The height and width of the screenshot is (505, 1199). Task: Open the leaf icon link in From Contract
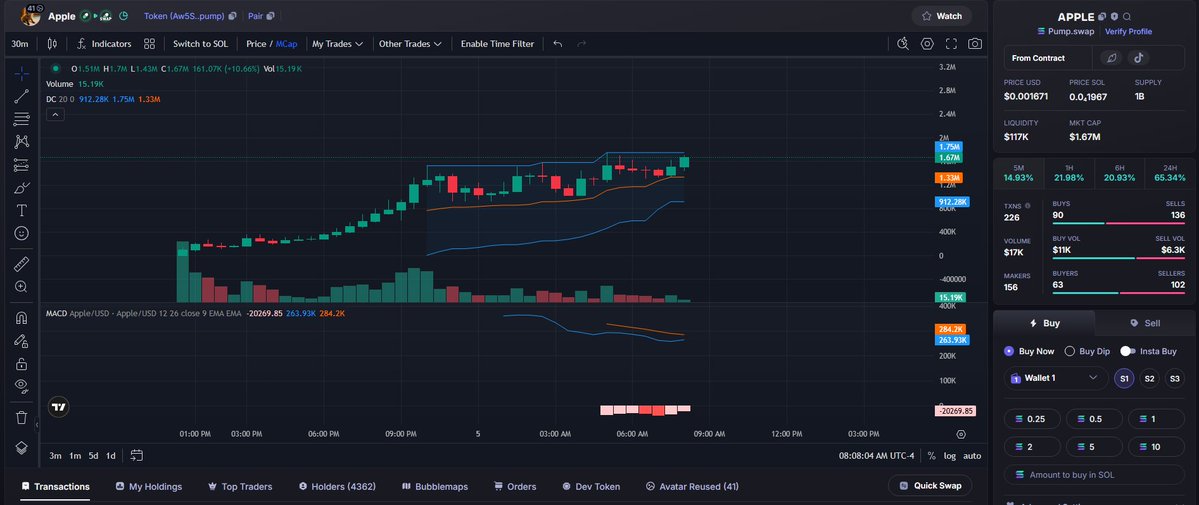pyautogui.click(x=1112, y=57)
